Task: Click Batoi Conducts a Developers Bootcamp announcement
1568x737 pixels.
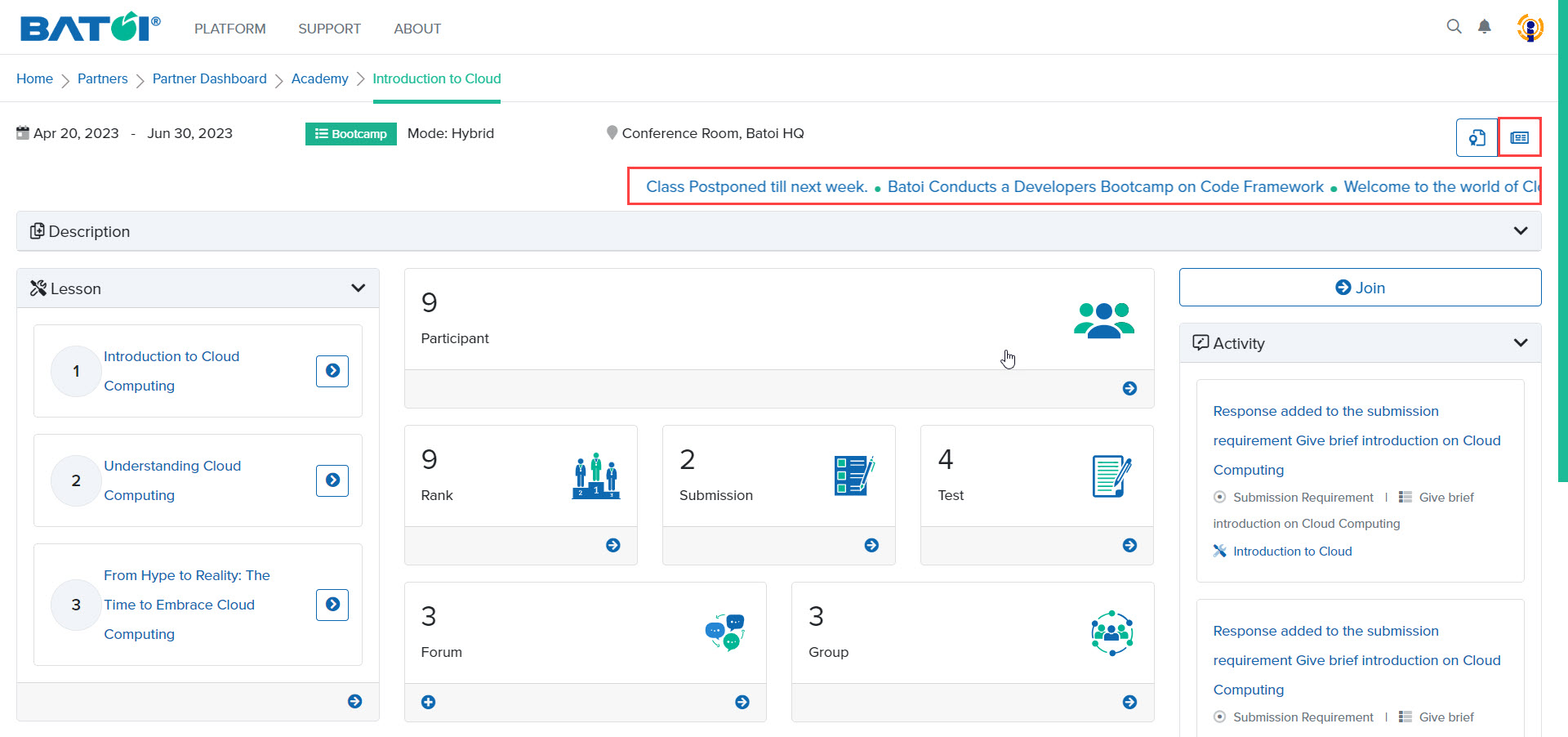Action: coord(1106,186)
